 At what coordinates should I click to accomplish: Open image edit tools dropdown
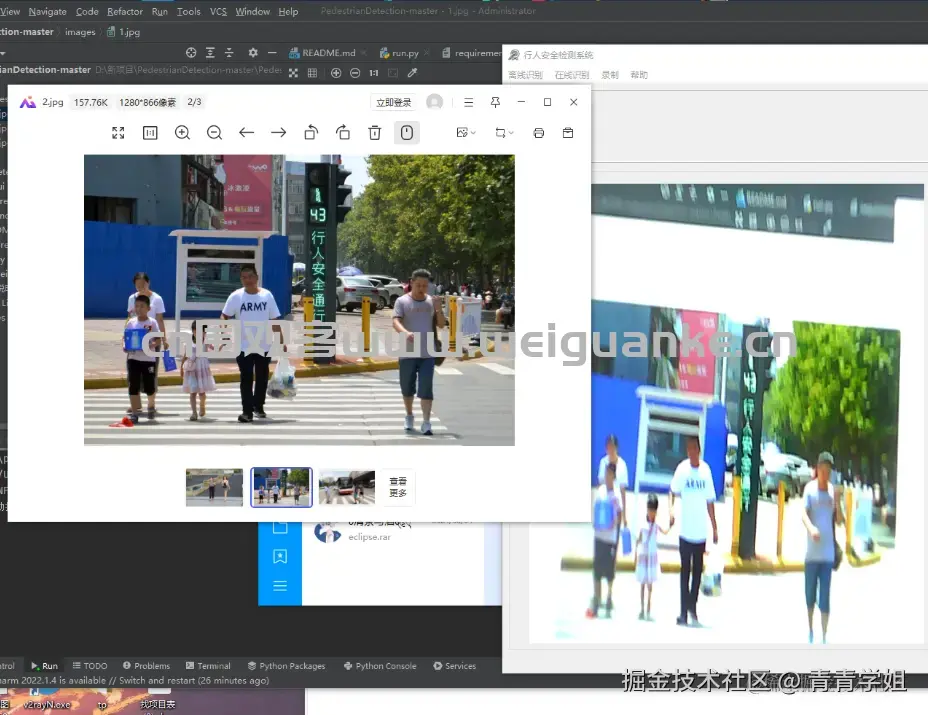(x=466, y=133)
